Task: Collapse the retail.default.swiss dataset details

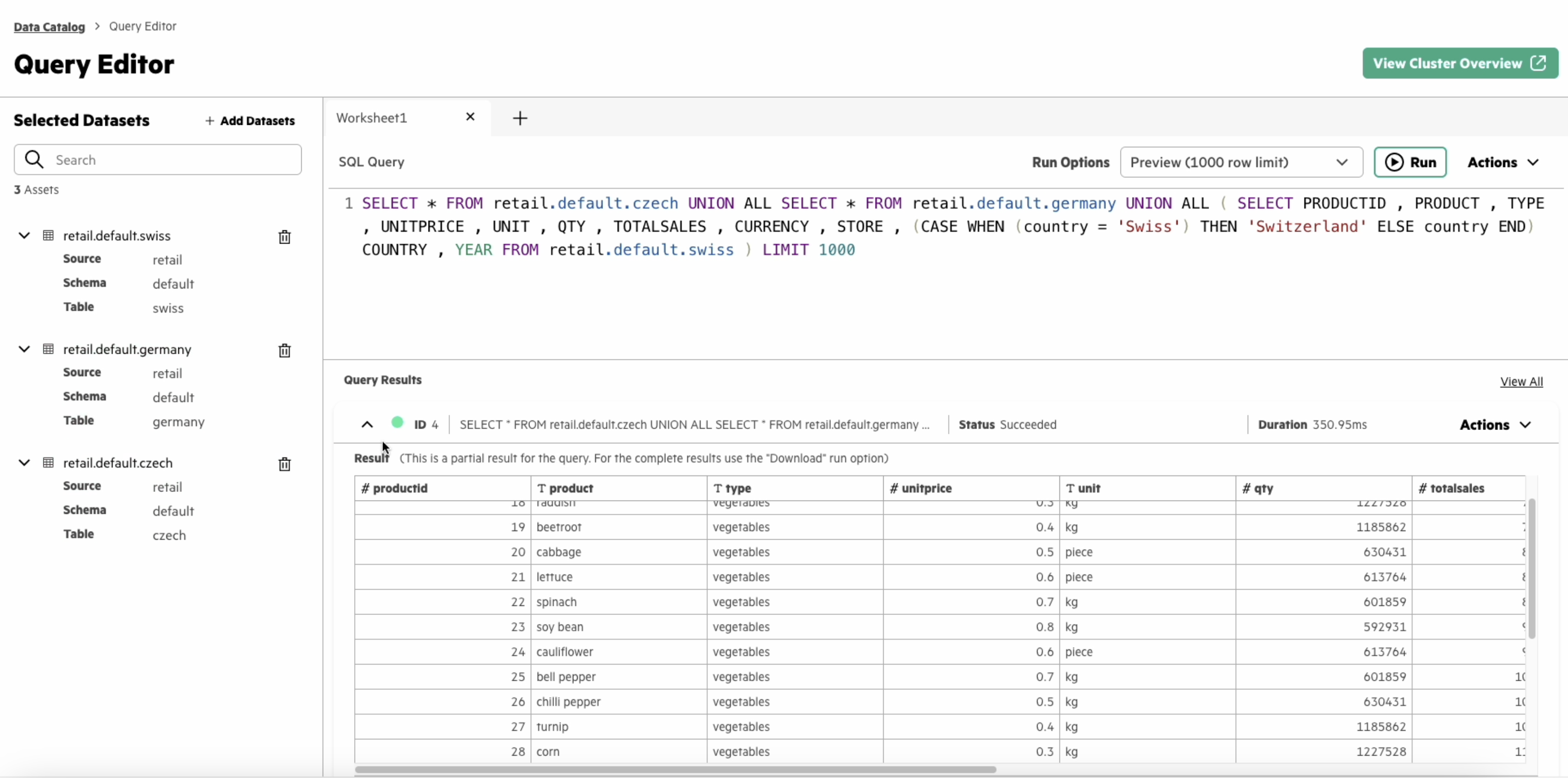Action: pyautogui.click(x=24, y=235)
